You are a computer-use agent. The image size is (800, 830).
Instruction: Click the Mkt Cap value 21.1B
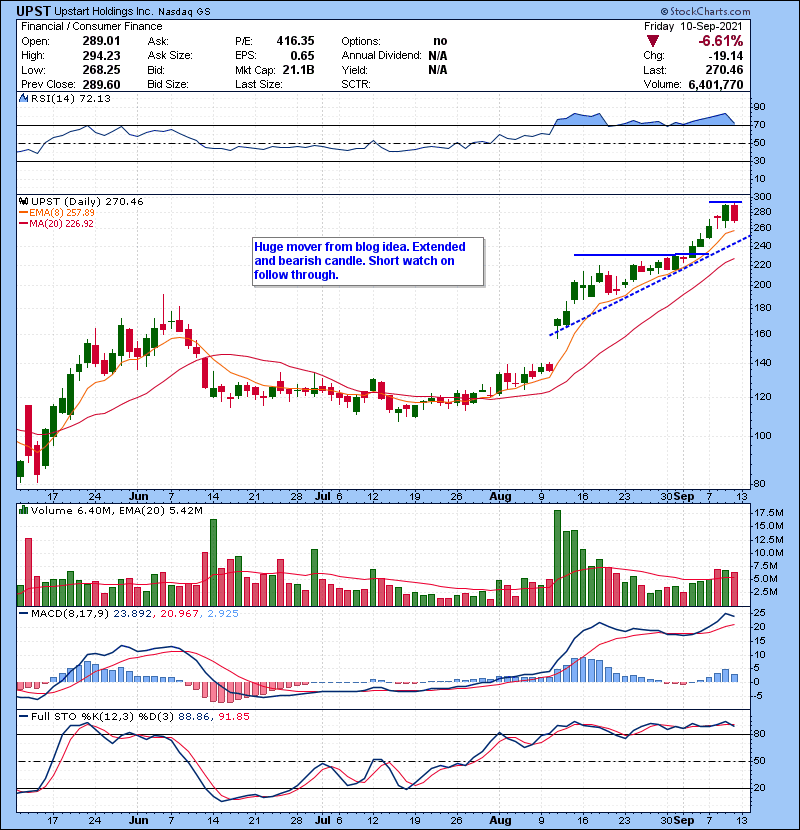(299, 70)
